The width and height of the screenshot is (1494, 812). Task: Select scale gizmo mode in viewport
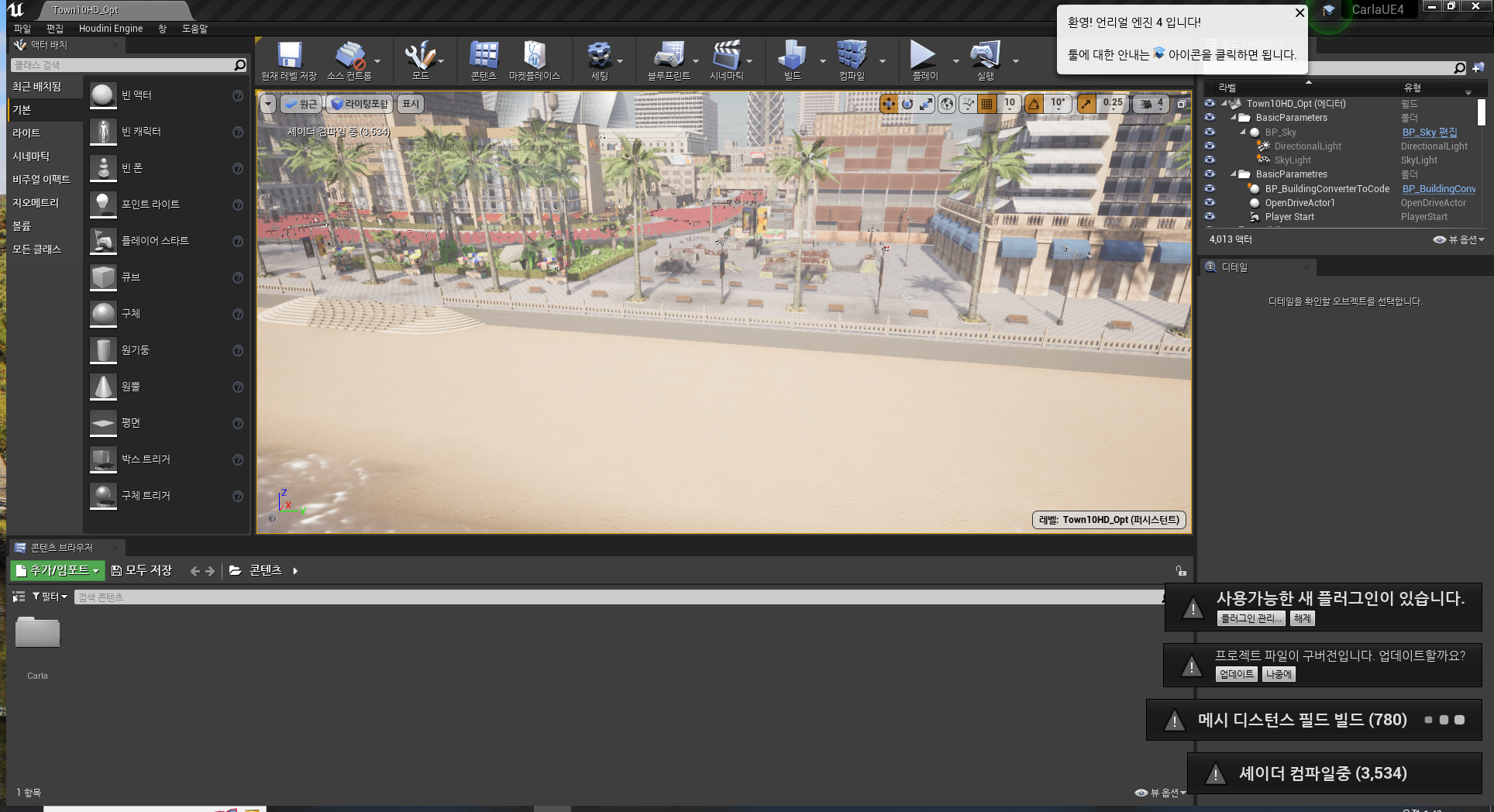pos(926,104)
